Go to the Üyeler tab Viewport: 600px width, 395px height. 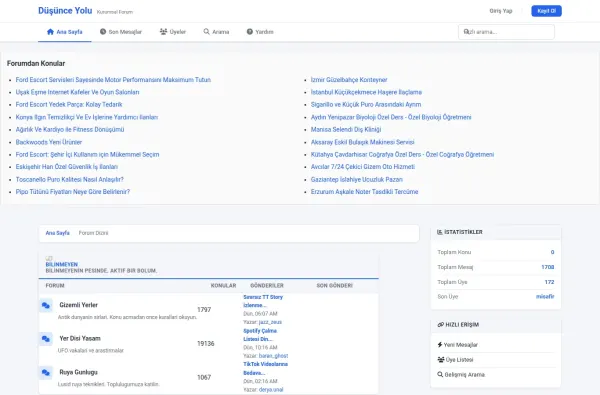(173, 32)
